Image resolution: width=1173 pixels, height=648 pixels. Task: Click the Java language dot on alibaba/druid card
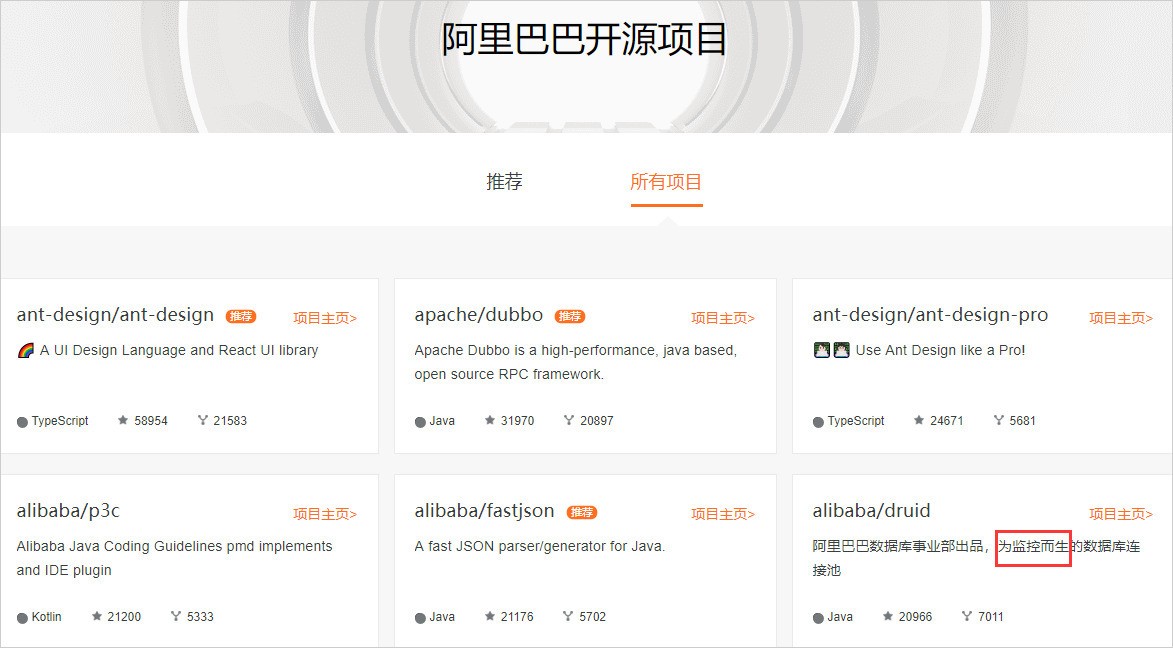[x=818, y=618]
